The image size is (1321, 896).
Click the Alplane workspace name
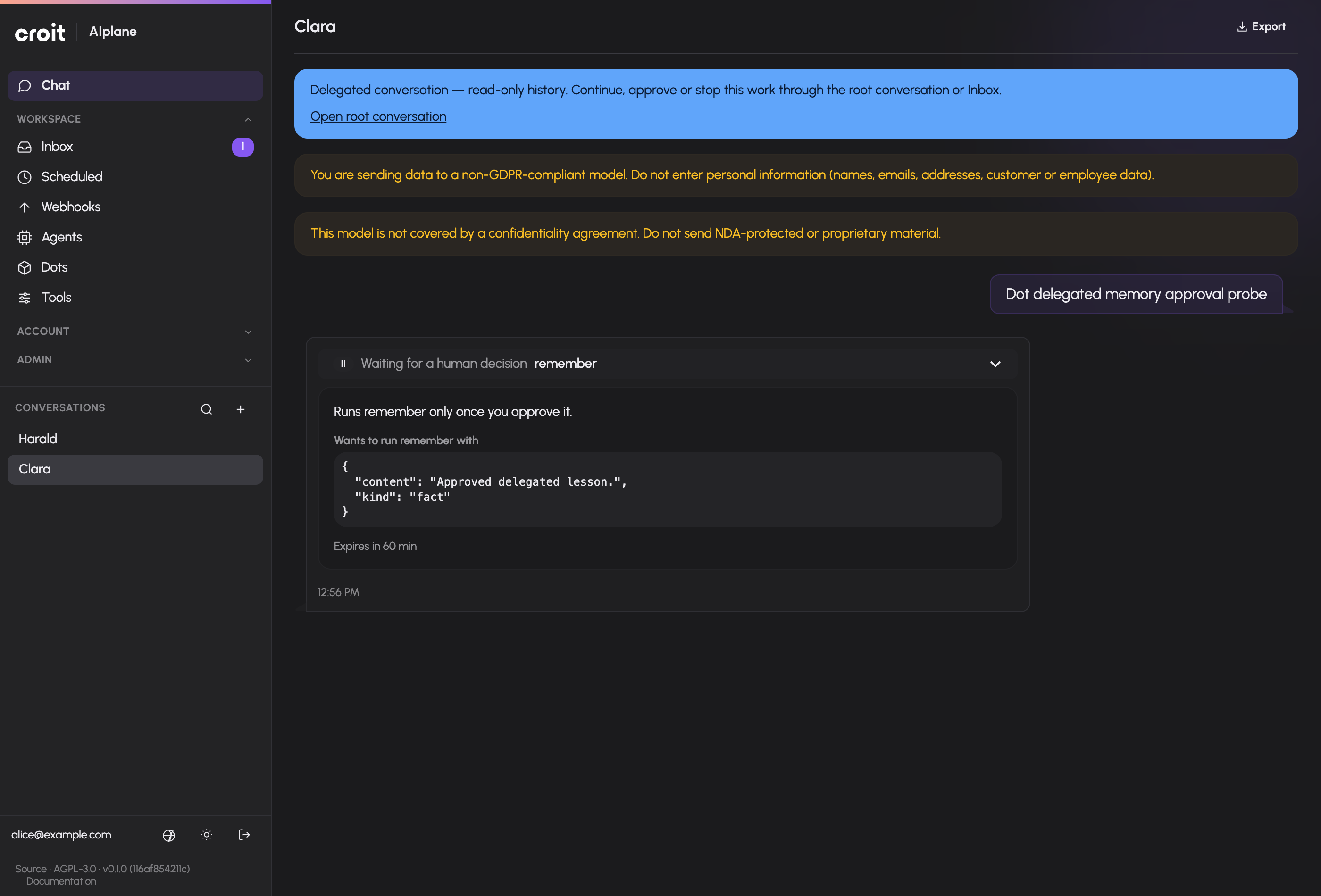pos(113,32)
